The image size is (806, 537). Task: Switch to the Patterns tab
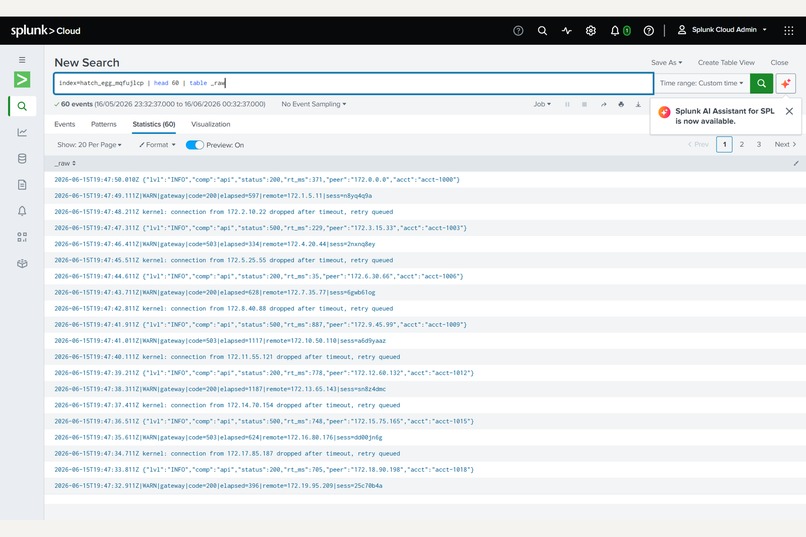tap(104, 124)
